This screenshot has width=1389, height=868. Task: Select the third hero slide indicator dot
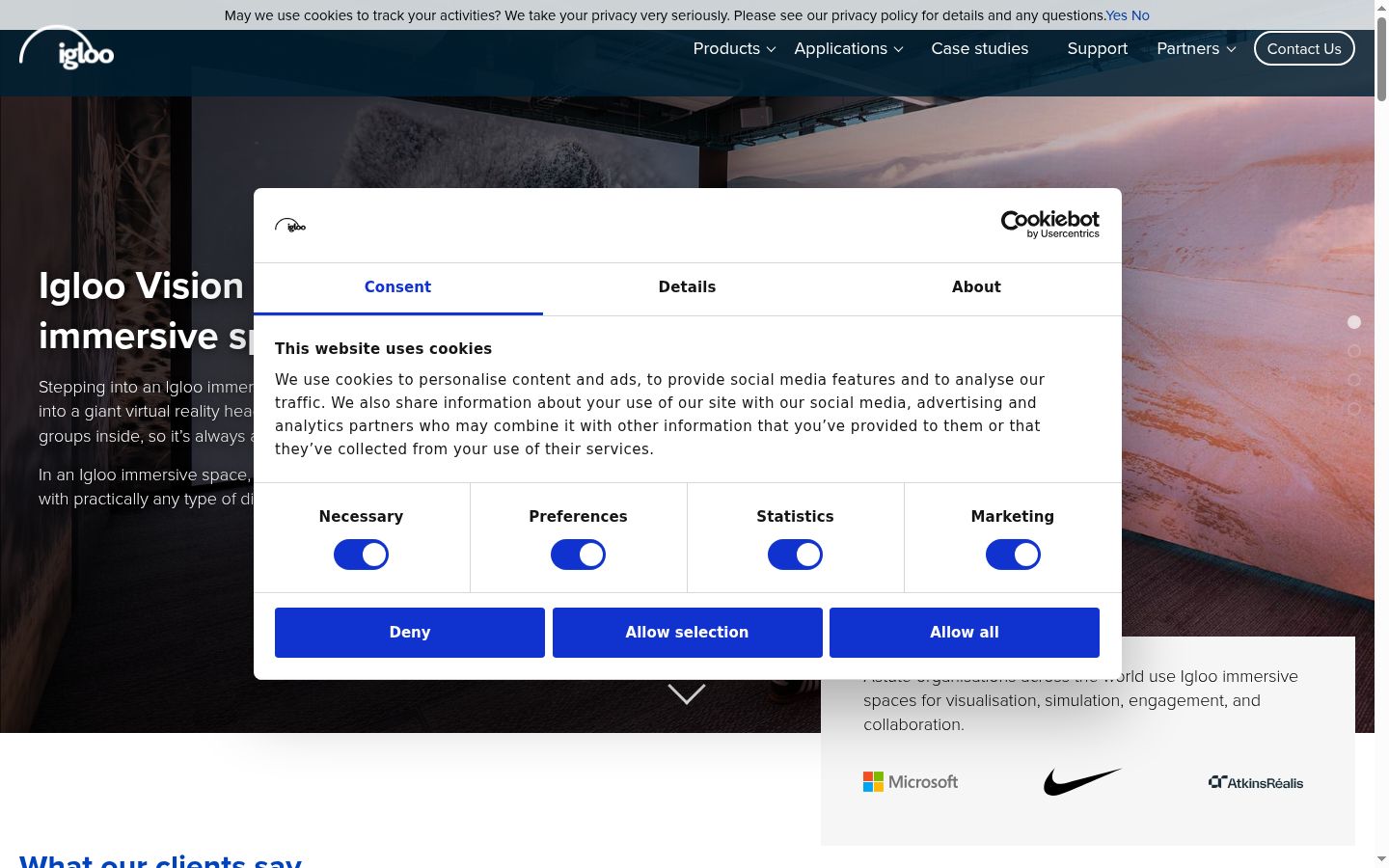click(1354, 380)
